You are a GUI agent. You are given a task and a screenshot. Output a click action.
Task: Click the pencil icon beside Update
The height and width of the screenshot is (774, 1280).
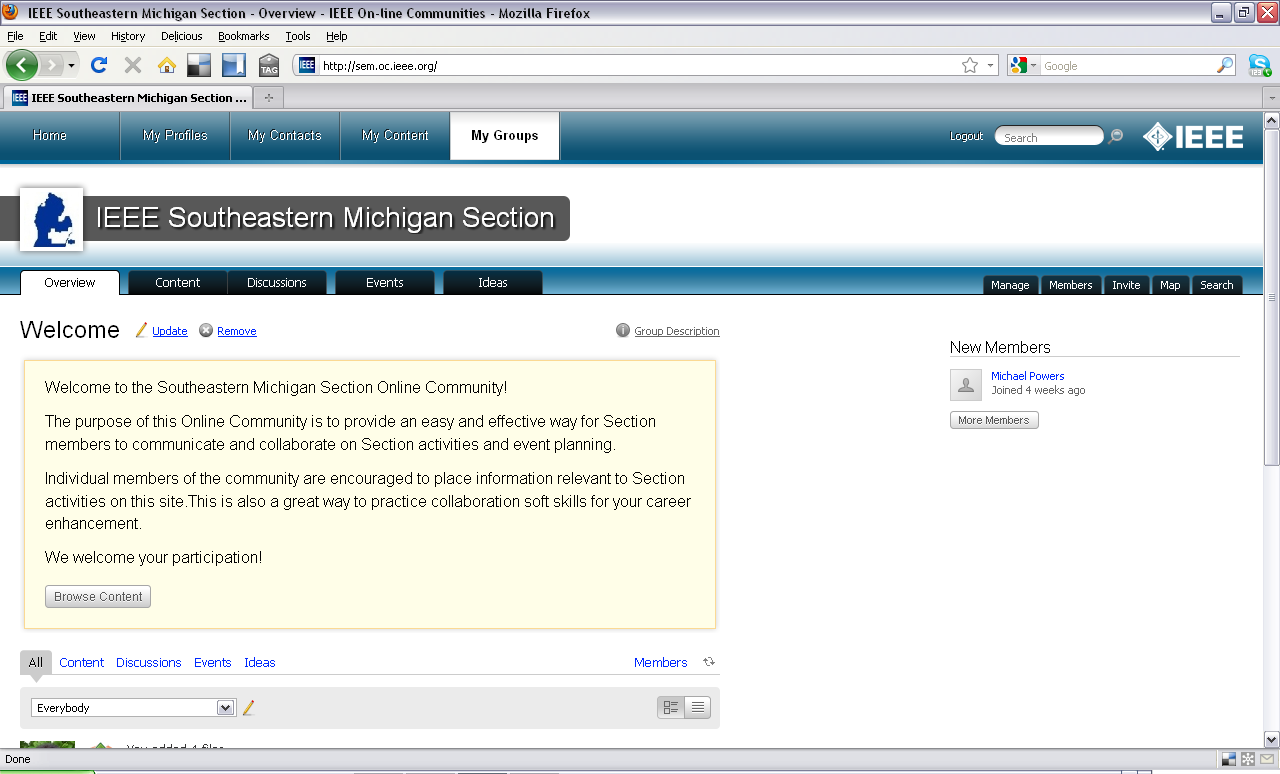pos(142,330)
